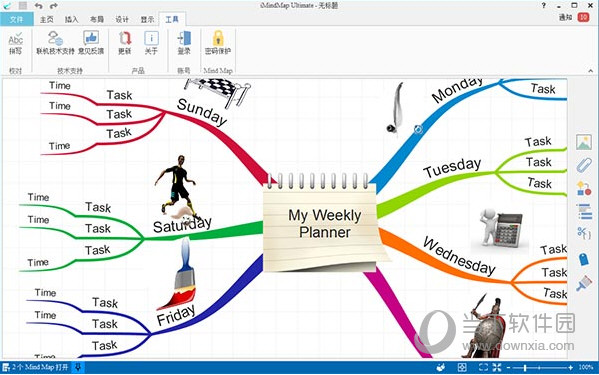
Task: Select the Friday branch label
Action: tap(176, 315)
